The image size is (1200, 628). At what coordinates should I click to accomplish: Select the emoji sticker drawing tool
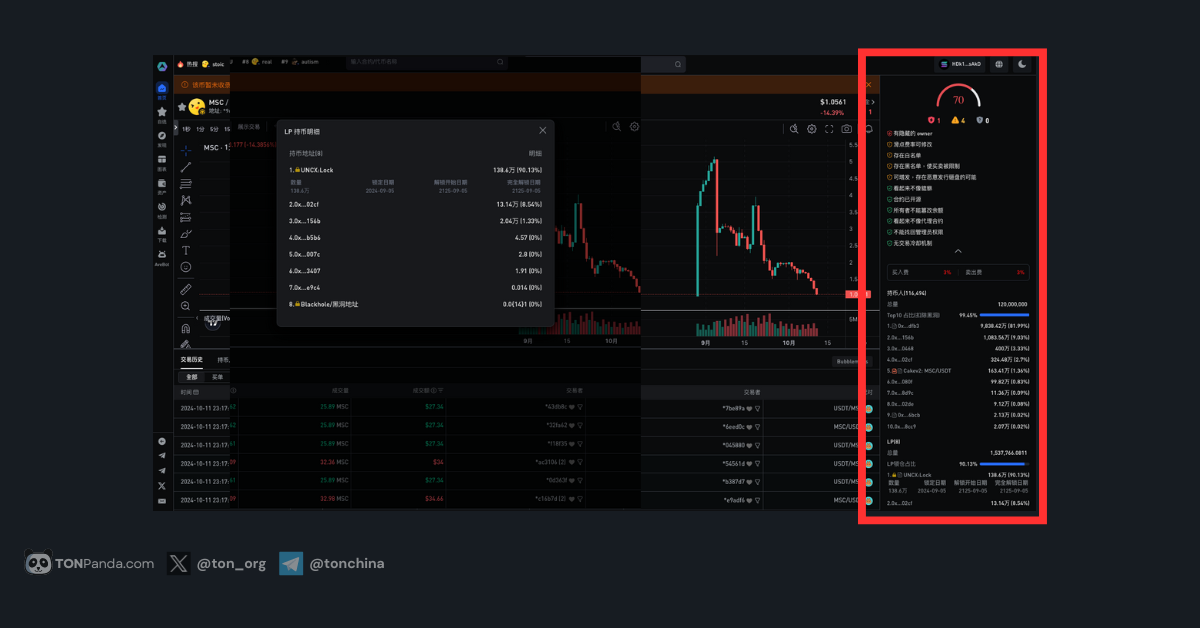(x=186, y=267)
